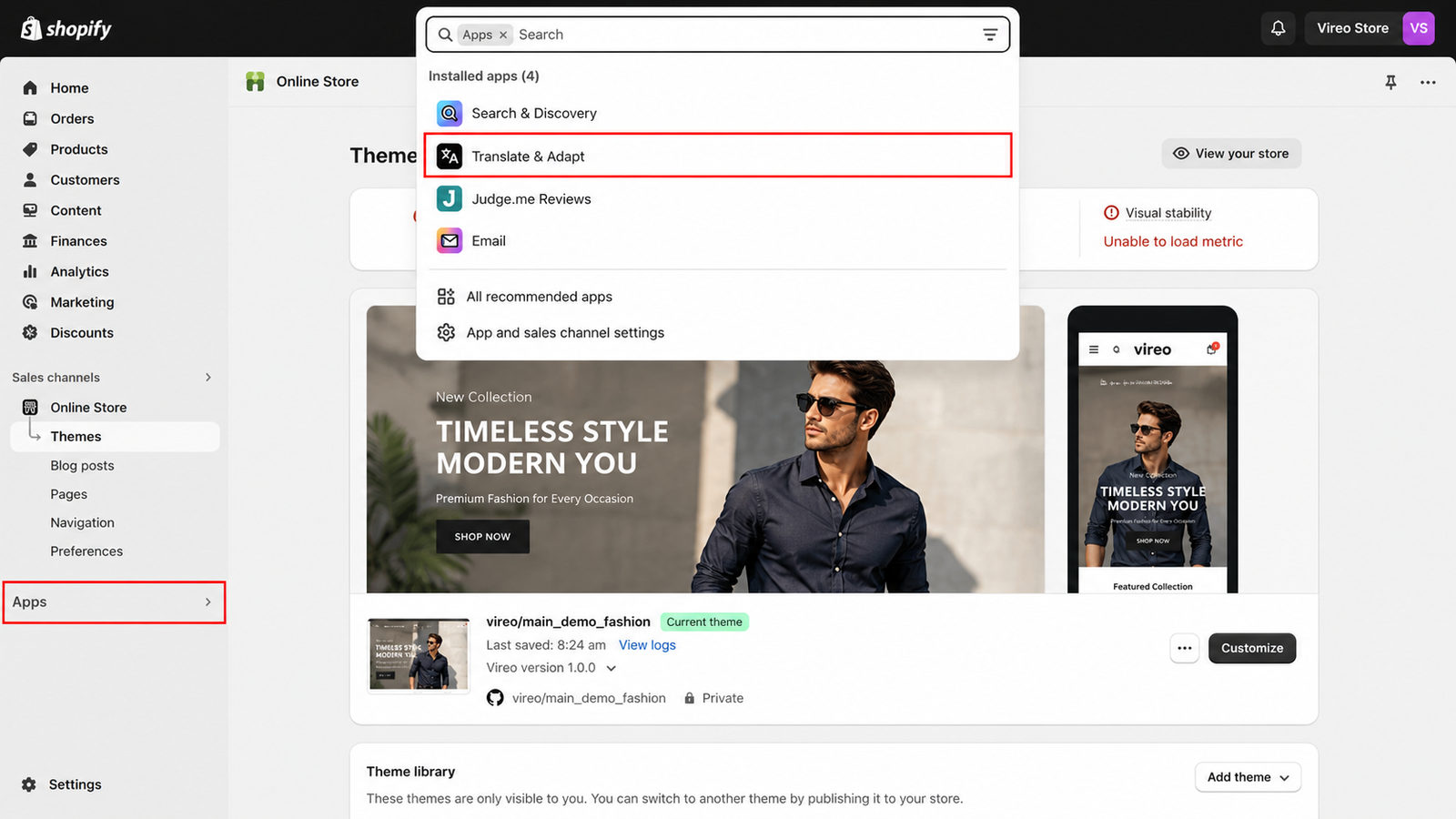The width and height of the screenshot is (1456, 819).
Task: Click the Search & Discovery icon
Action: tap(450, 113)
